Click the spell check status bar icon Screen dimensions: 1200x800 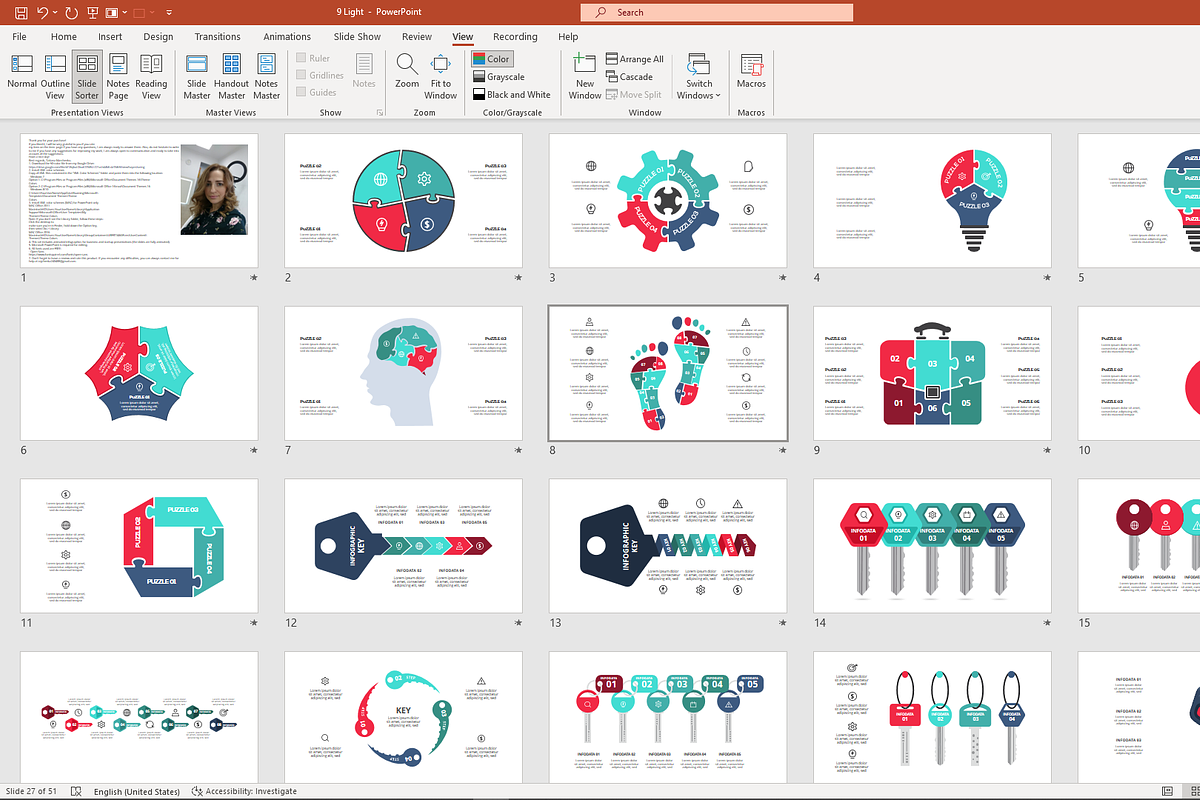tap(76, 791)
